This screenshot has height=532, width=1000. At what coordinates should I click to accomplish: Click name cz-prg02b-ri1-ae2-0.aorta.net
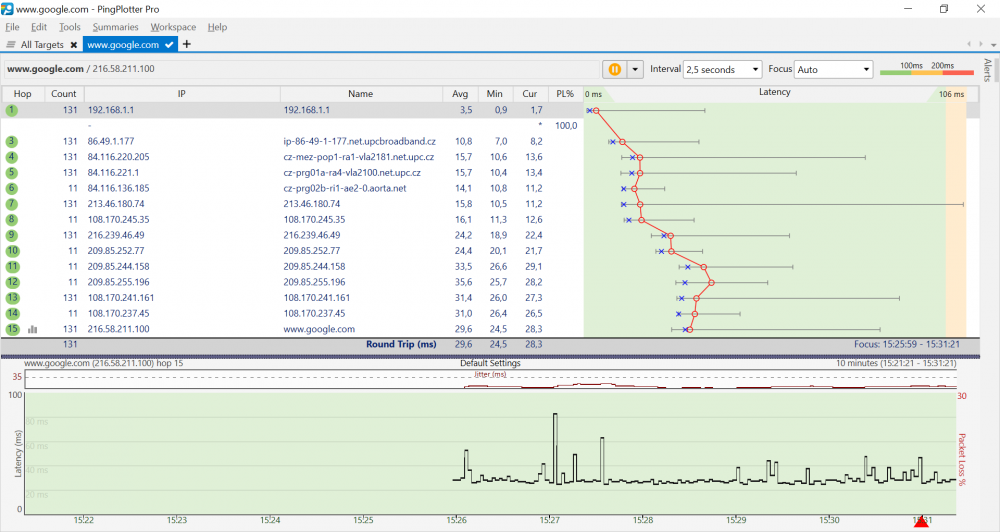[x=344, y=188]
